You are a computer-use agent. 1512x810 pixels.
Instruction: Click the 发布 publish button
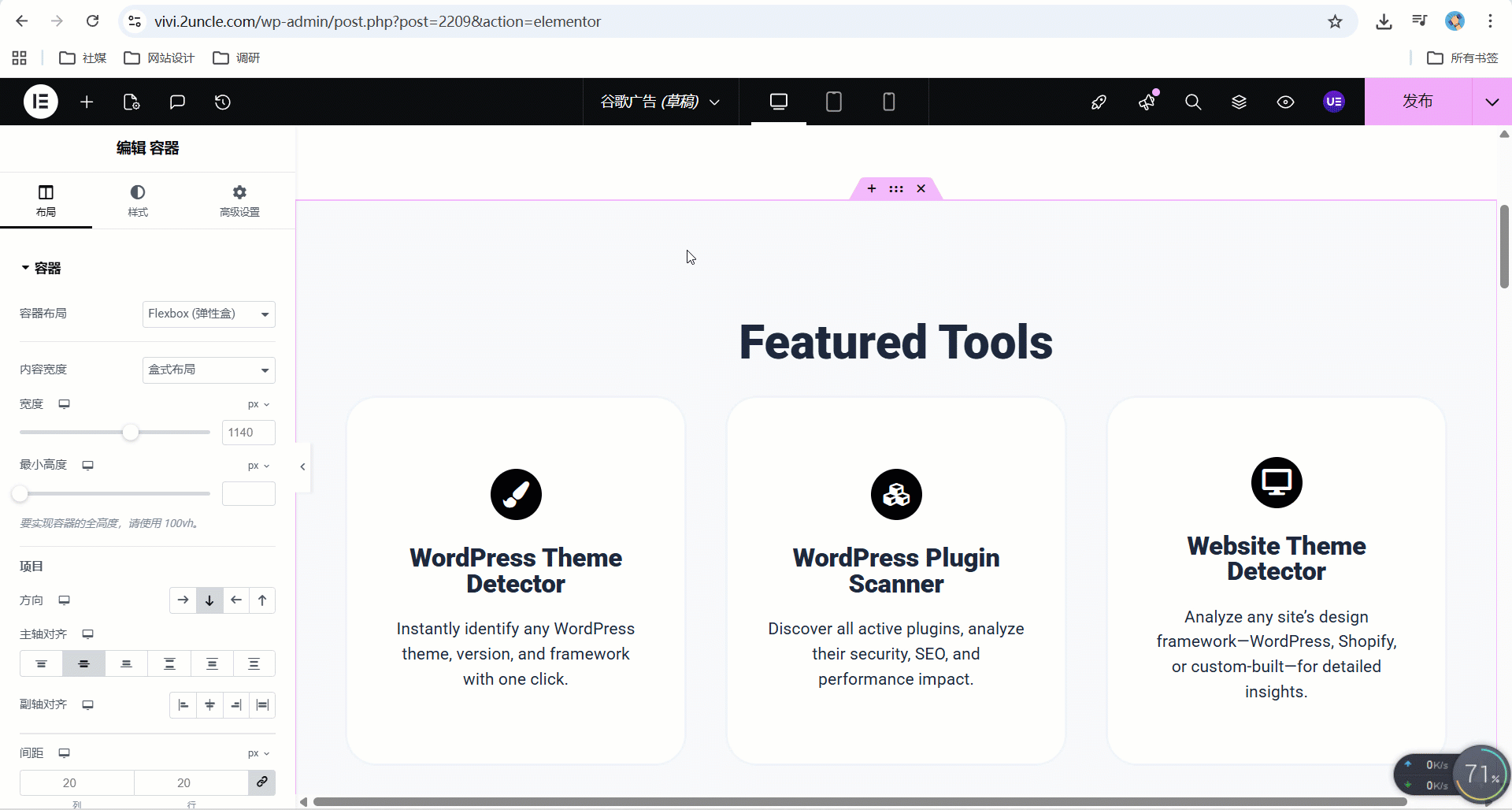click(x=1417, y=102)
